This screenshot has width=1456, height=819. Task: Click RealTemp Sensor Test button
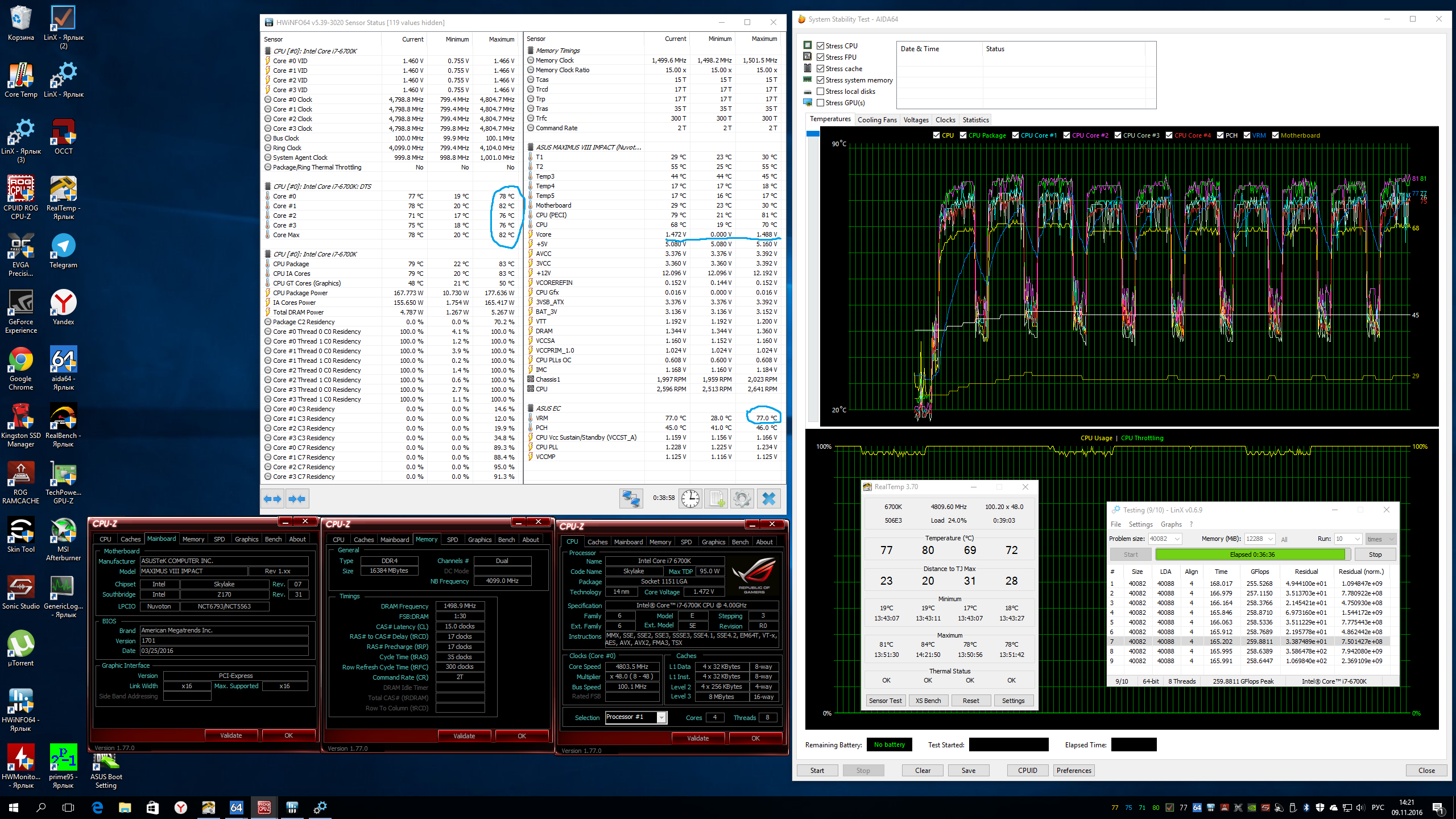click(885, 701)
